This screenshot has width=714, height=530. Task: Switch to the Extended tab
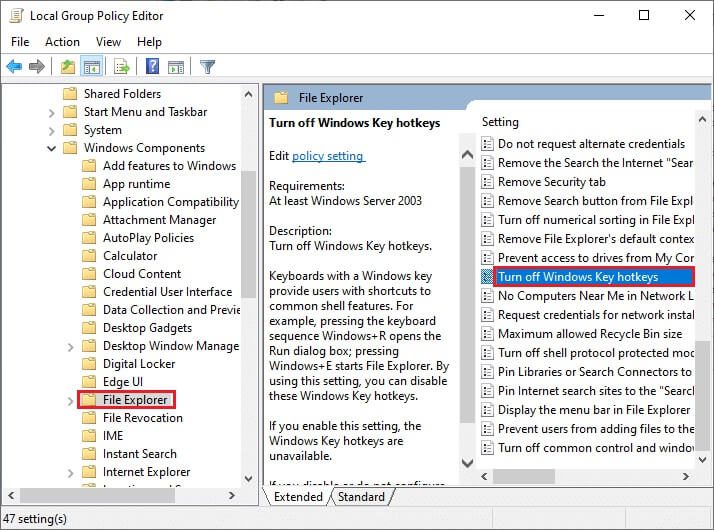298,497
